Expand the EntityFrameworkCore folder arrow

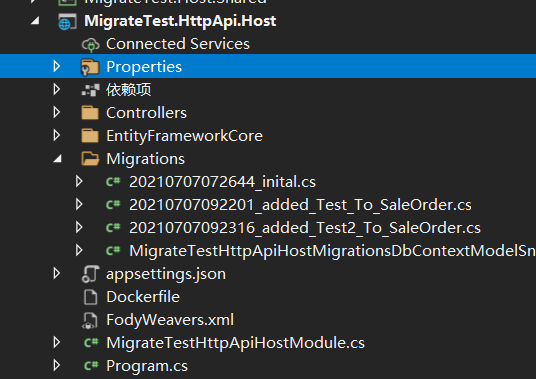(57, 136)
